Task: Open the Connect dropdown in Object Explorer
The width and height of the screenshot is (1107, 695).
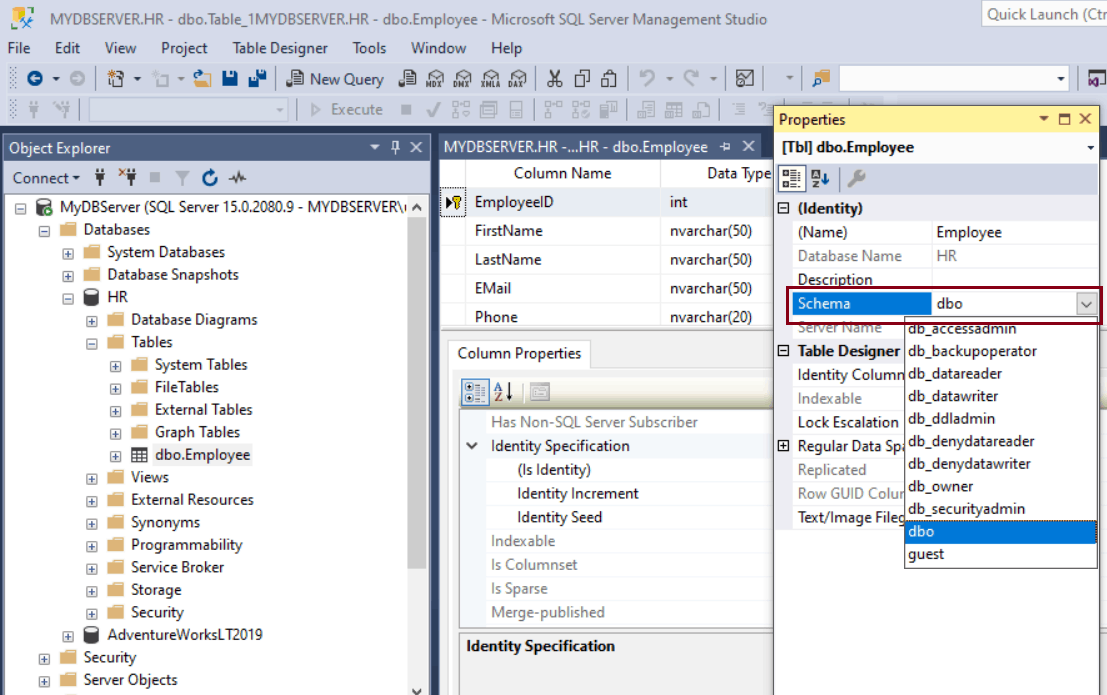Action: click(46, 177)
